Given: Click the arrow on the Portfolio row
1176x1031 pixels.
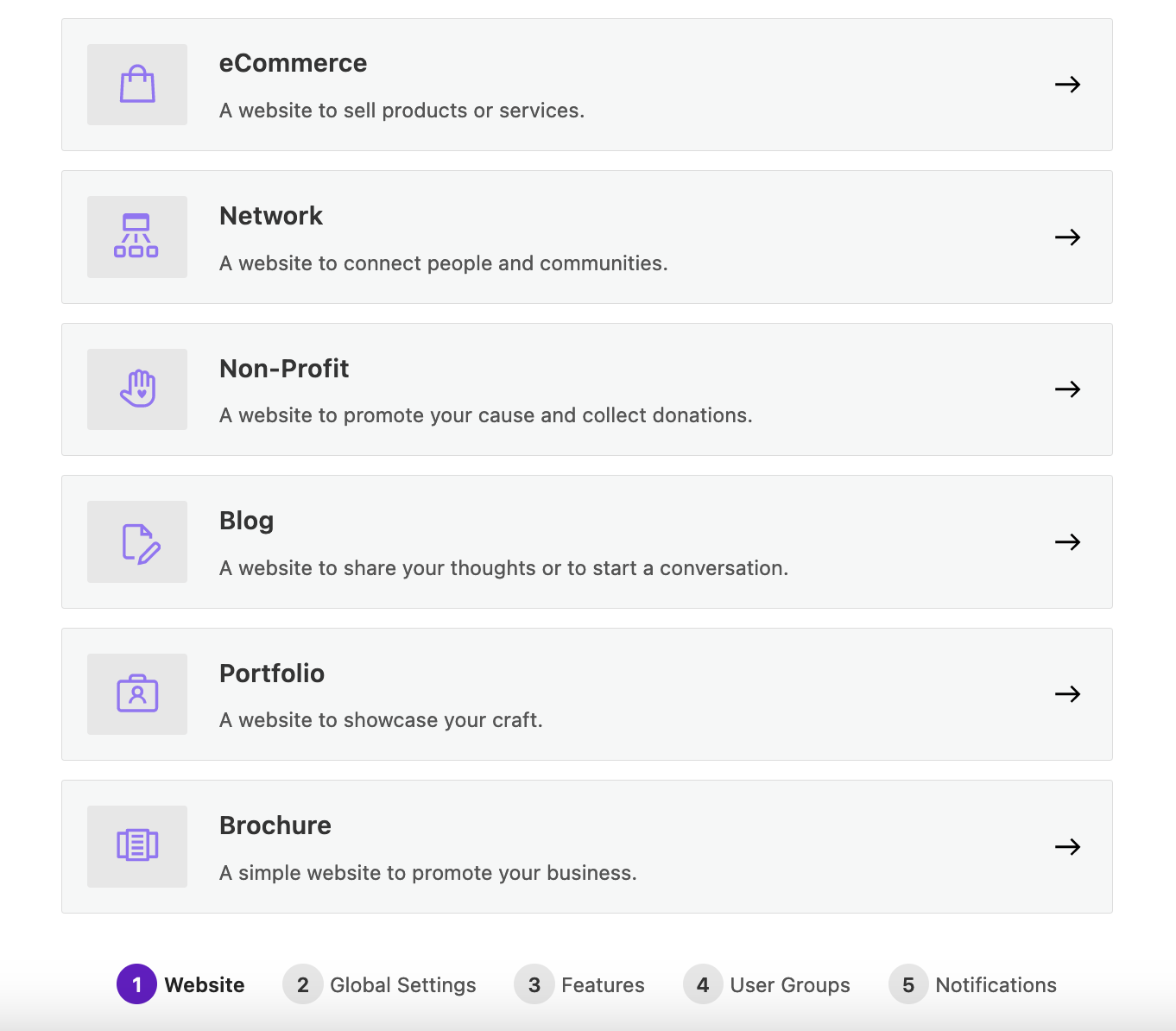Looking at the screenshot, I should pyautogui.click(x=1068, y=693).
